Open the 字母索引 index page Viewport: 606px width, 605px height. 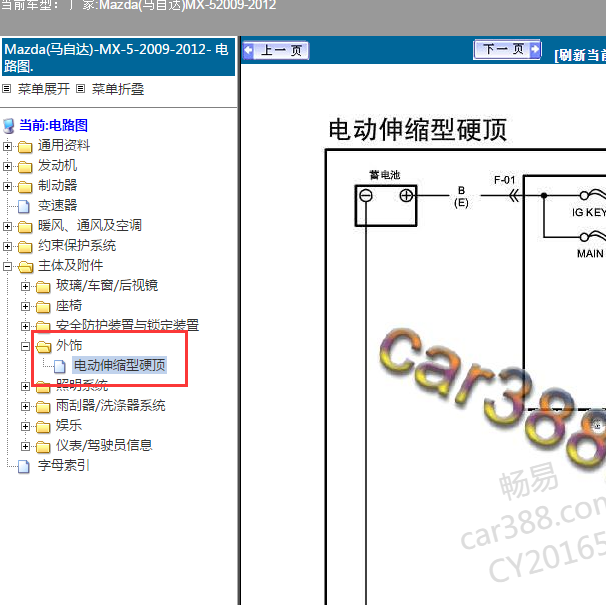coord(64,465)
